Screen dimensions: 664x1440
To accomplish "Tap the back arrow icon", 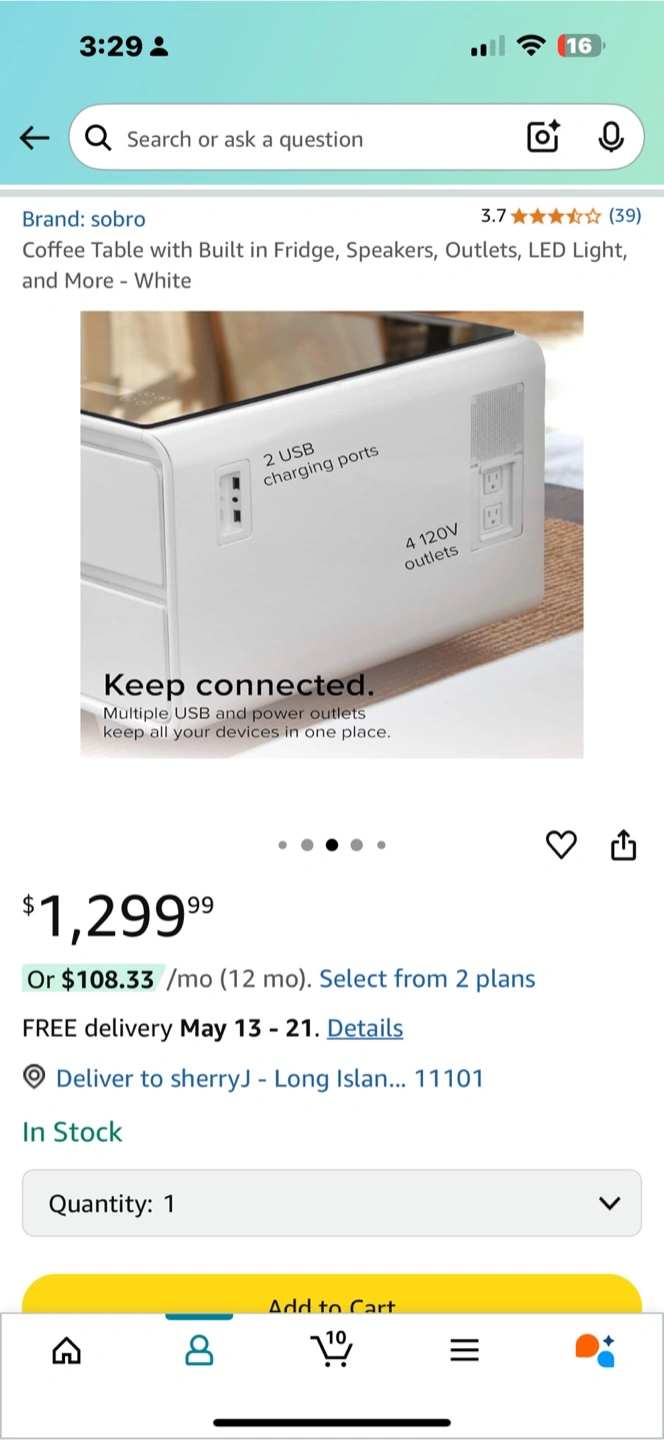I will coord(34,138).
